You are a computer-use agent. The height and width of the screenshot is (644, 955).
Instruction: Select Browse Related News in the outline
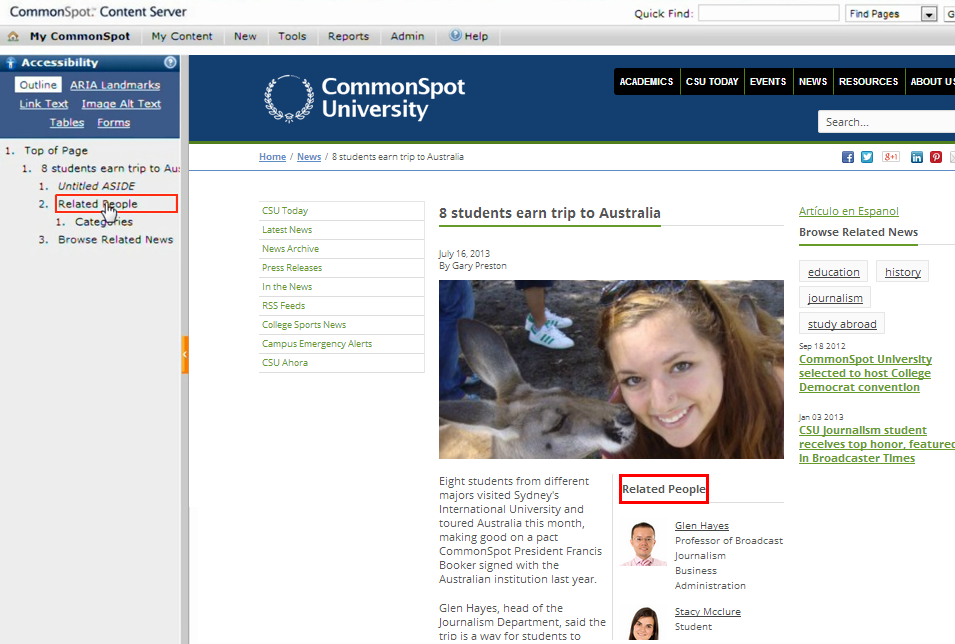(116, 239)
